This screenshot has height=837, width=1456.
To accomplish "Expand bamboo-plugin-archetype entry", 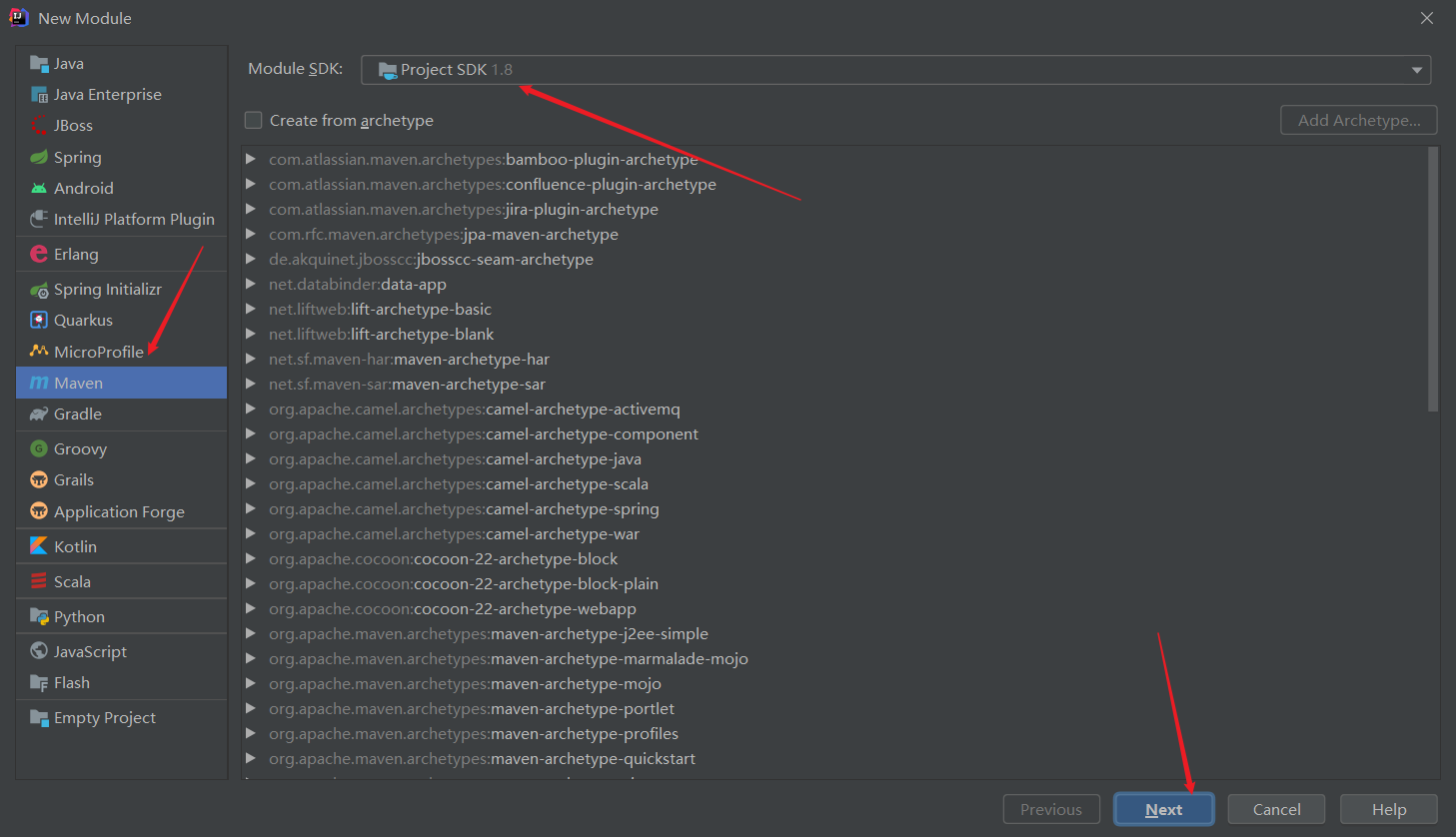I will point(251,159).
